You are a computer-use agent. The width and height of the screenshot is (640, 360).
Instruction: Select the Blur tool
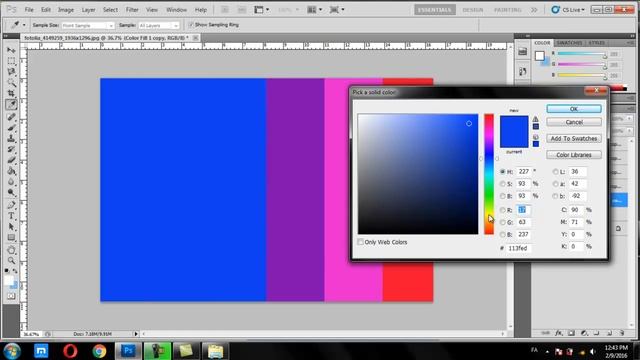(11, 182)
